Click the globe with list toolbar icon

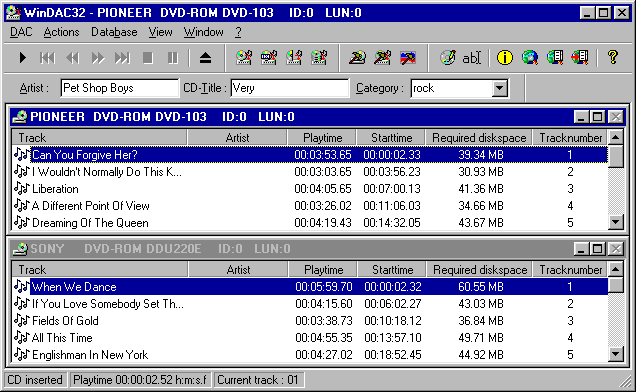[x=555, y=58]
